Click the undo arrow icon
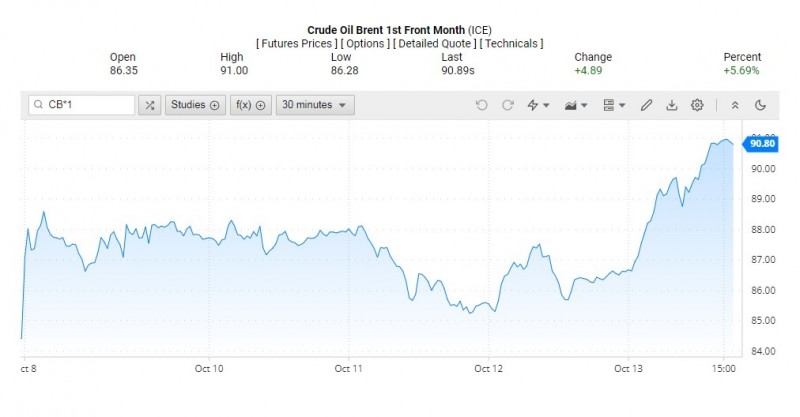Screen dimensions: 800x417 click(x=482, y=105)
